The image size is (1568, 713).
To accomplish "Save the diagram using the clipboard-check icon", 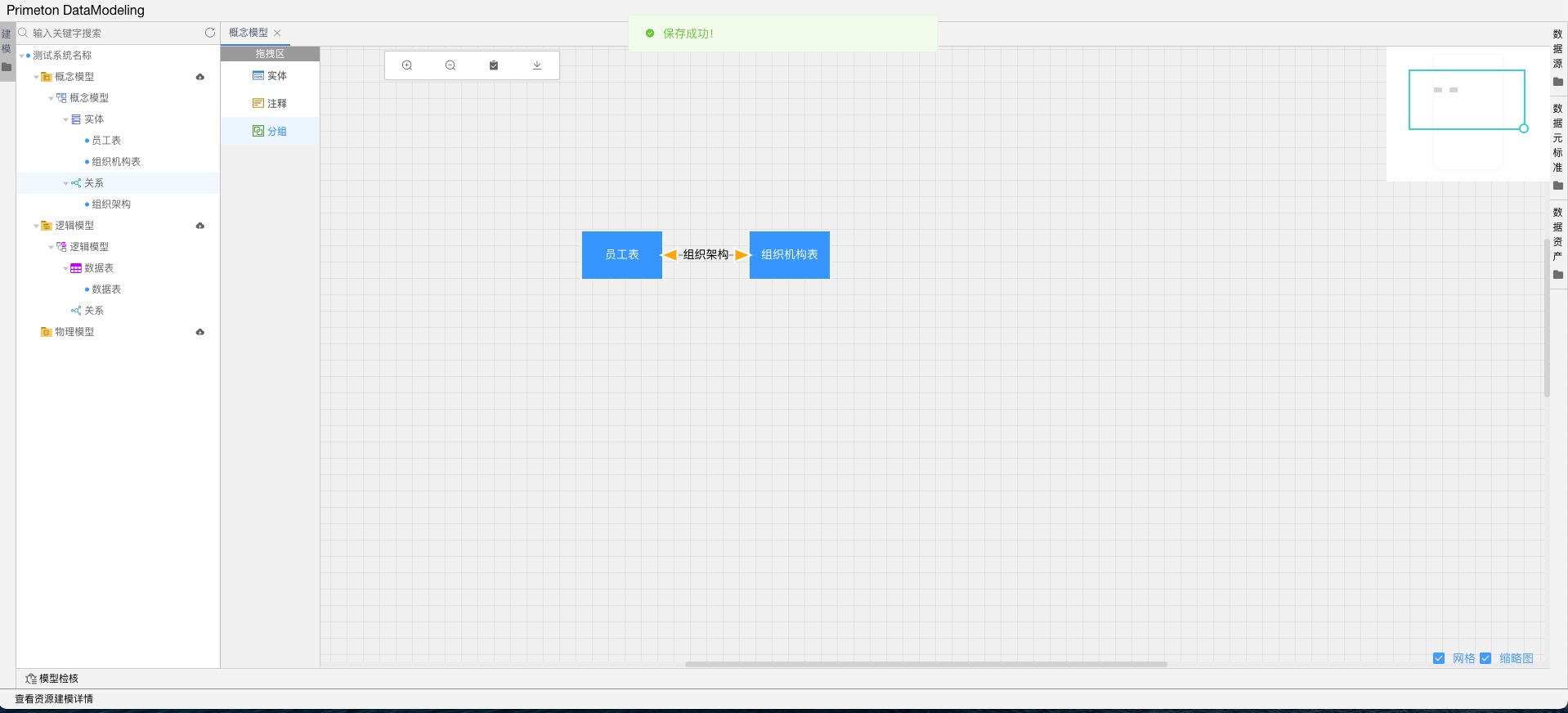I will pos(494,65).
